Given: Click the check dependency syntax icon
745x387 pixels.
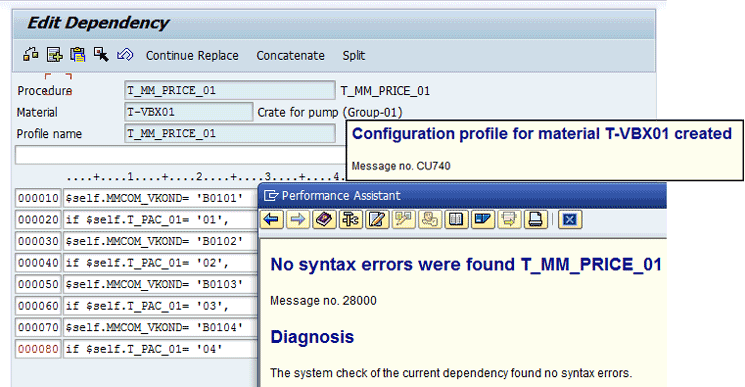Looking at the screenshot, I should 31,55.
